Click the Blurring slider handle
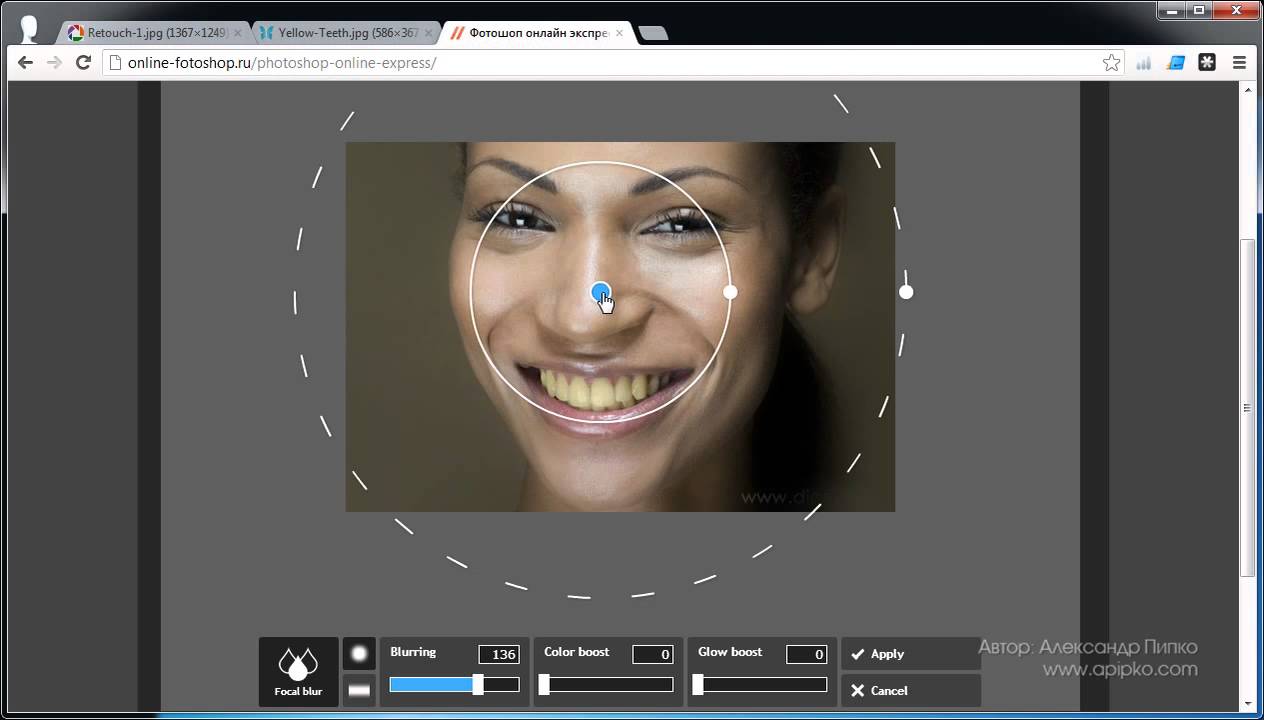 pyautogui.click(x=478, y=685)
